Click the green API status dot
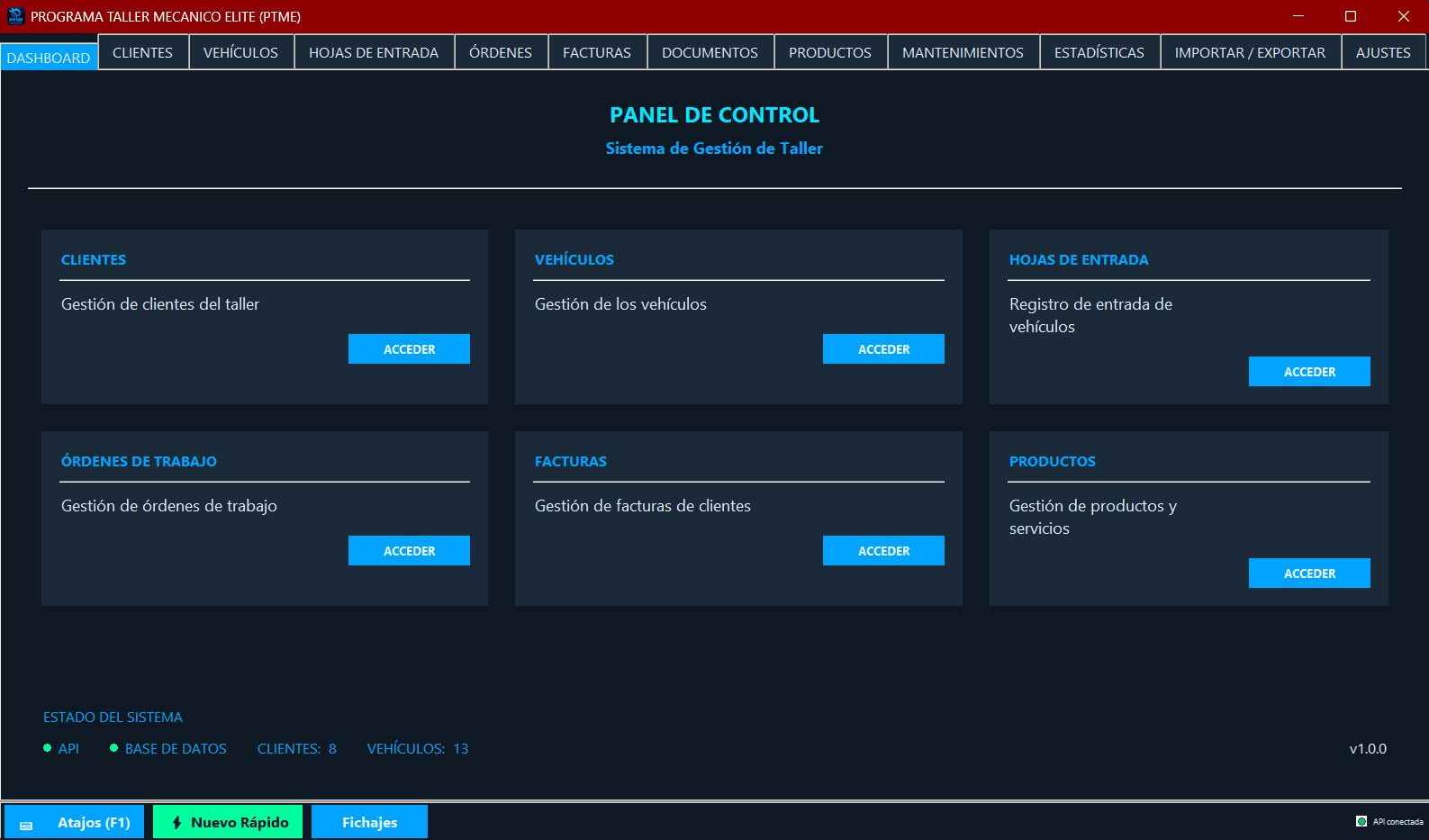The width and height of the screenshot is (1429, 840). tap(47, 748)
